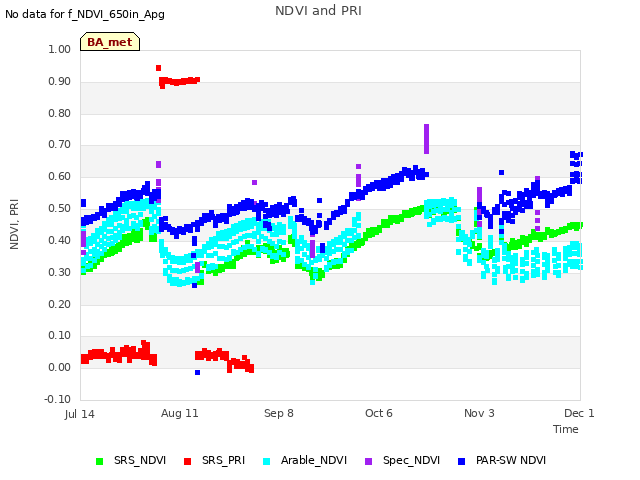Click the chart title NDVI and PRI
640x480 pixels.
tap(318, 10)
